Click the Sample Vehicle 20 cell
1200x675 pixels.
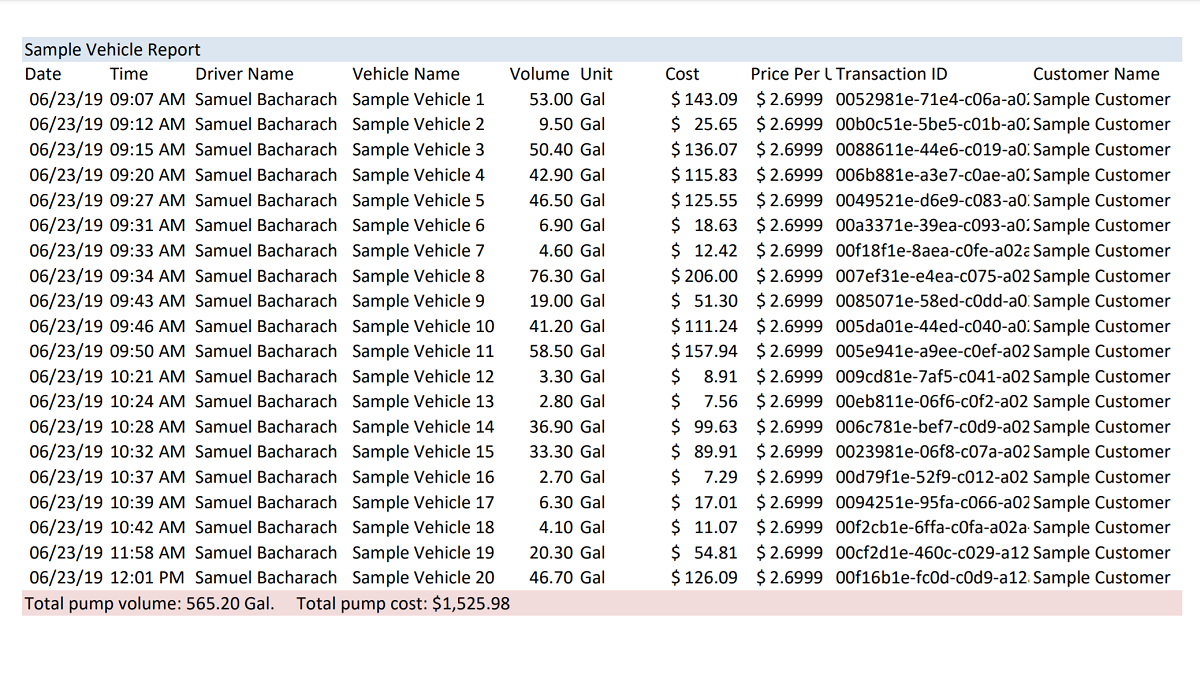422,578
